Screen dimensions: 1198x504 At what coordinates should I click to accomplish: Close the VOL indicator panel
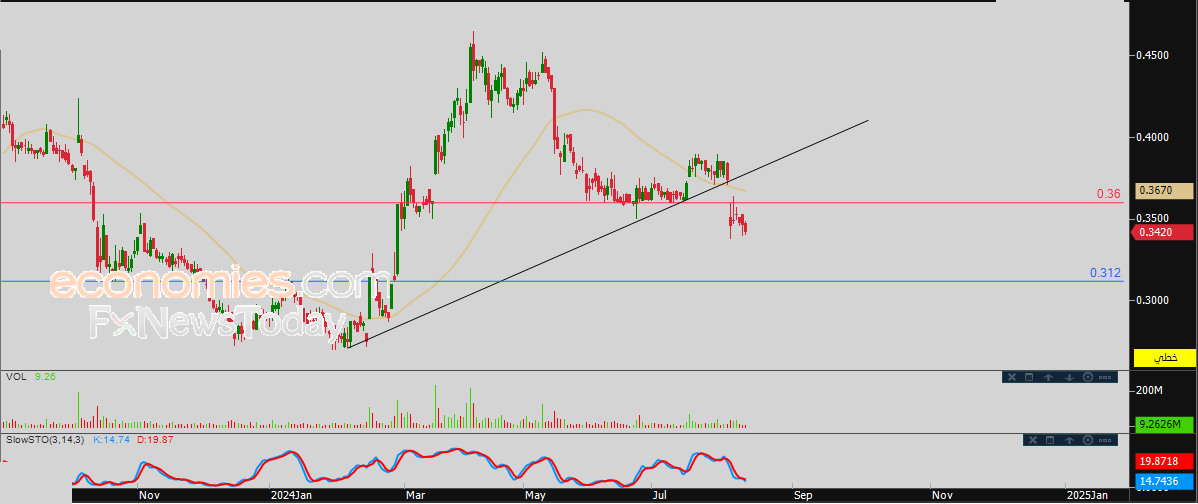1012,377
